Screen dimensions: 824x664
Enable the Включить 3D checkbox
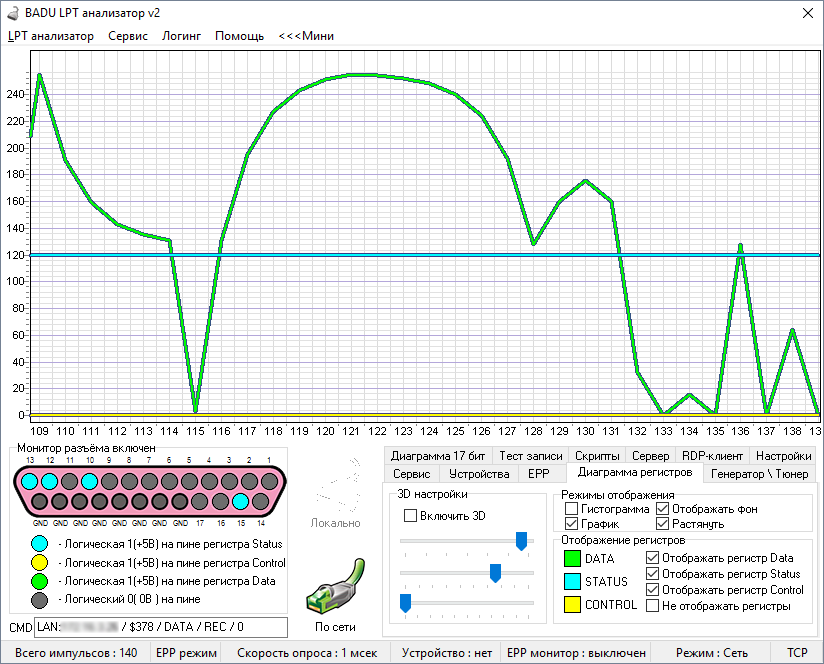pyautogui.click(x=410, y=515)
